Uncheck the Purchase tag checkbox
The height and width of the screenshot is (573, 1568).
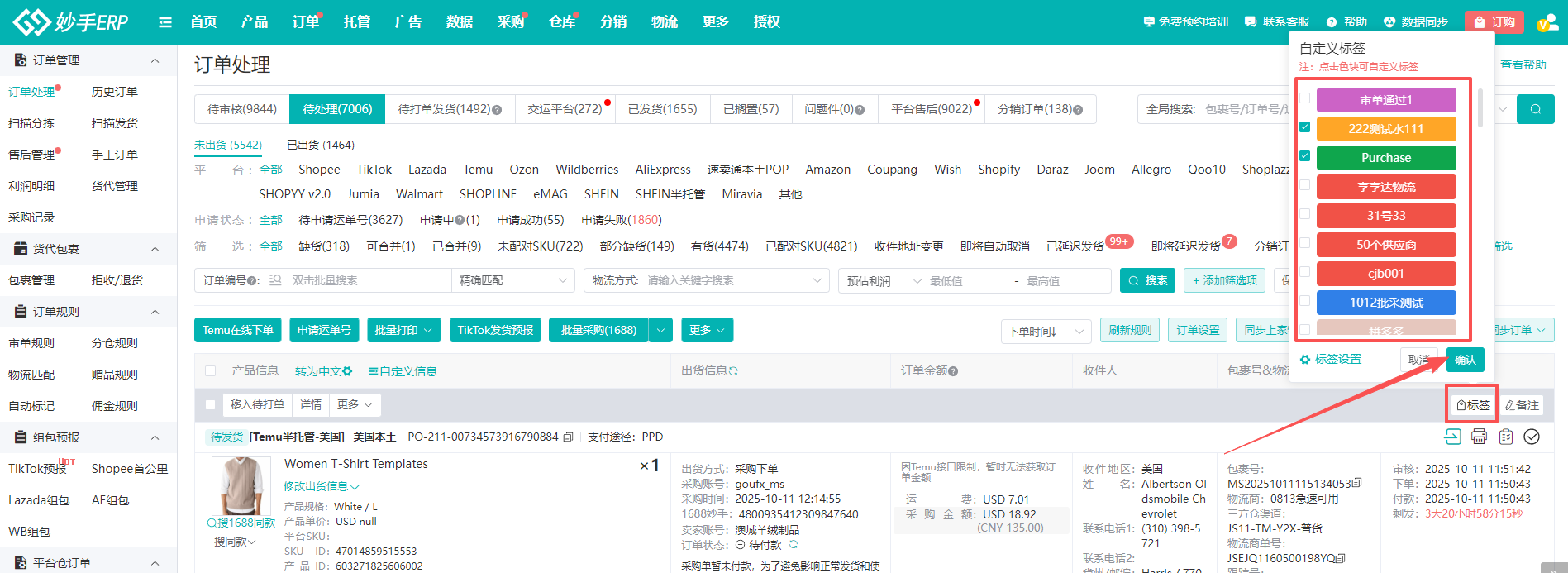[1304, 156]
